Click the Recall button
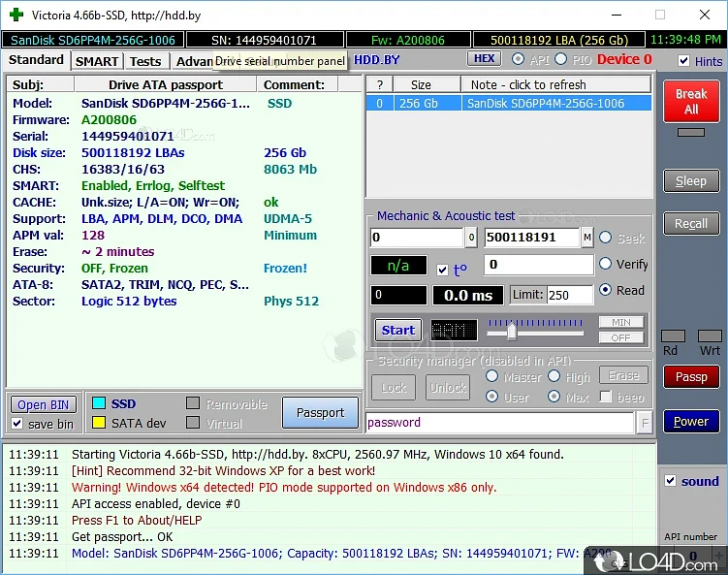Image resolution: width=728 pixels, height=575 pixels. coord(691,224)
